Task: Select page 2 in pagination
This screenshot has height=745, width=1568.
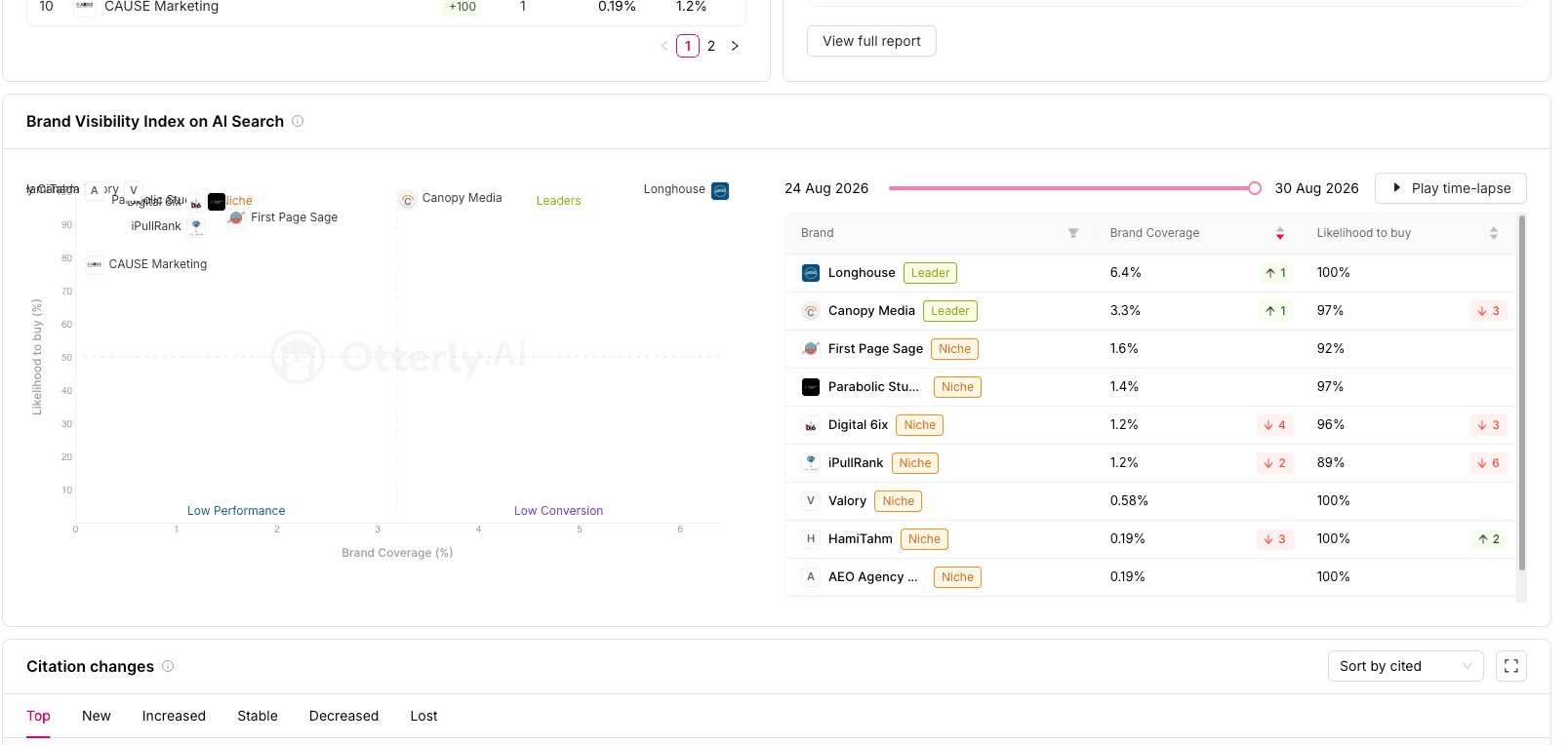Action: point(711,46)
